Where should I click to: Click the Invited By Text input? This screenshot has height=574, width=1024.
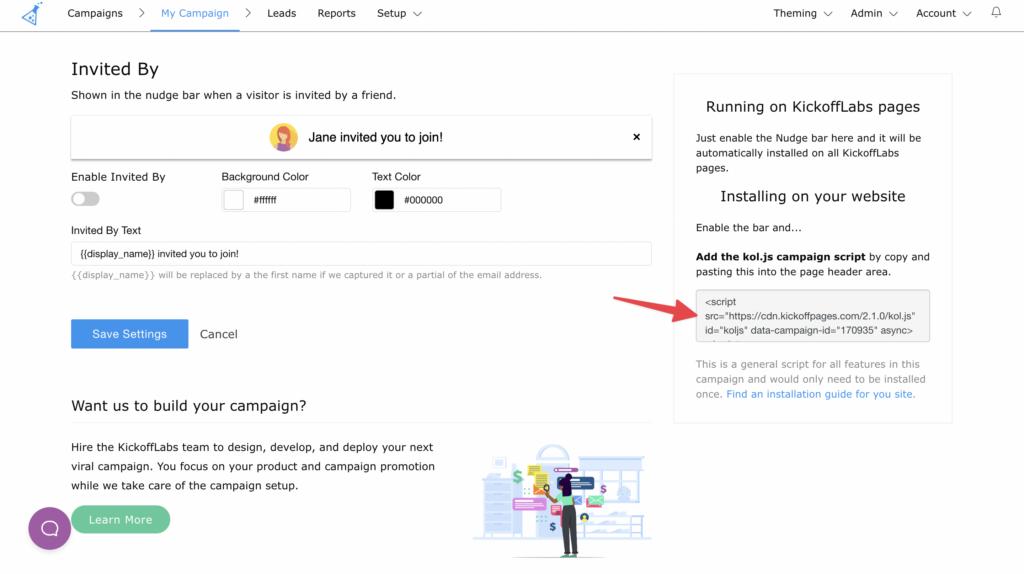[361, 253]
